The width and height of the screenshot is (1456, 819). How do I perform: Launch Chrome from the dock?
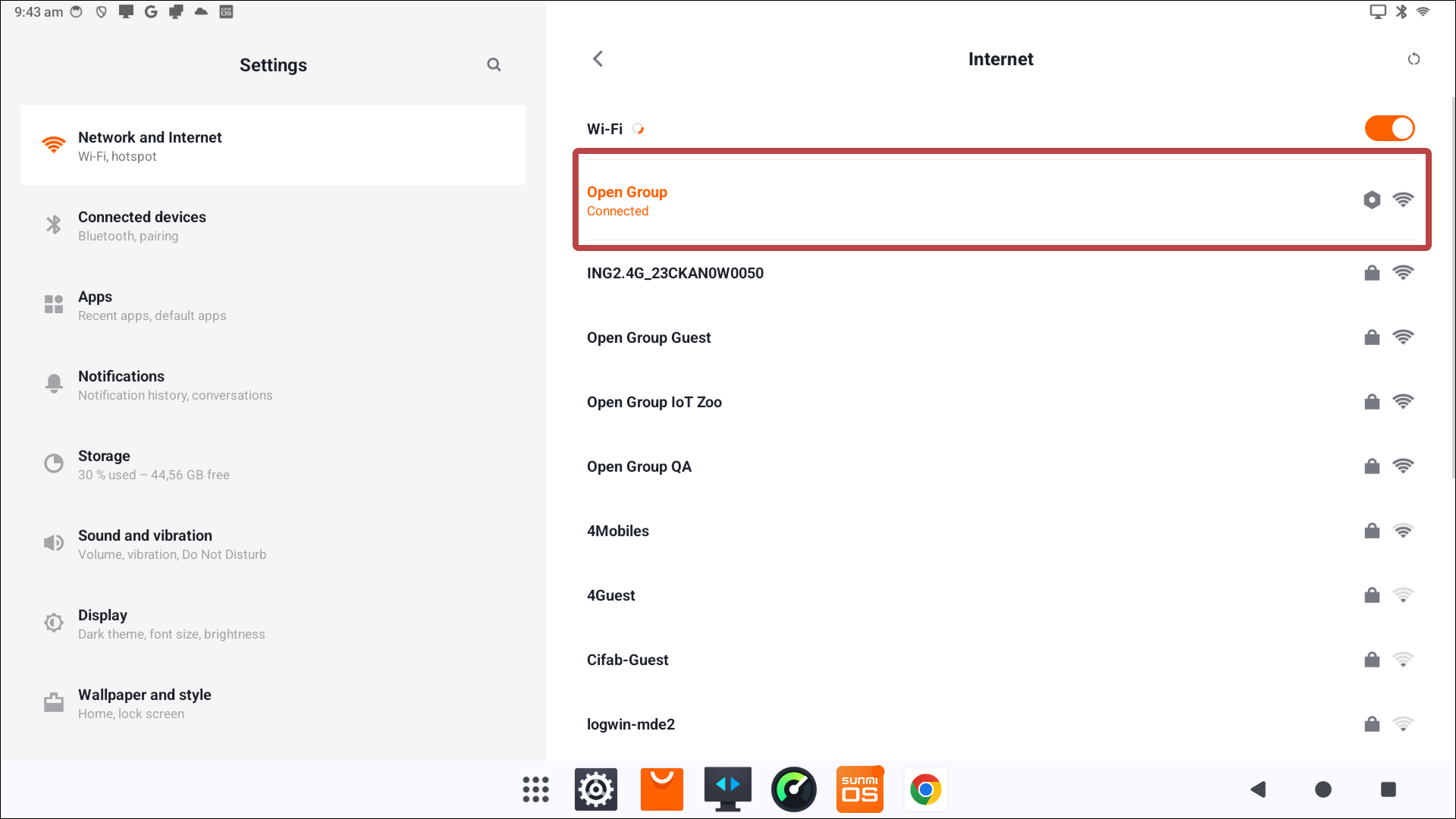click(925, 789)
